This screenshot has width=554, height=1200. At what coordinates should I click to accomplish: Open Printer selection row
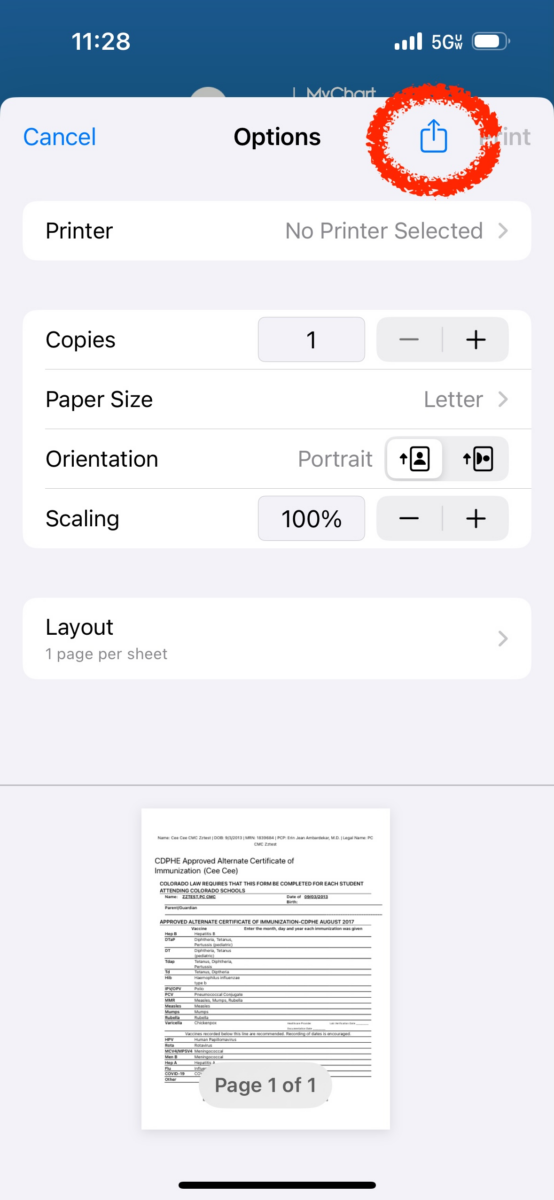pyautogui.click(x=277, y=231)
